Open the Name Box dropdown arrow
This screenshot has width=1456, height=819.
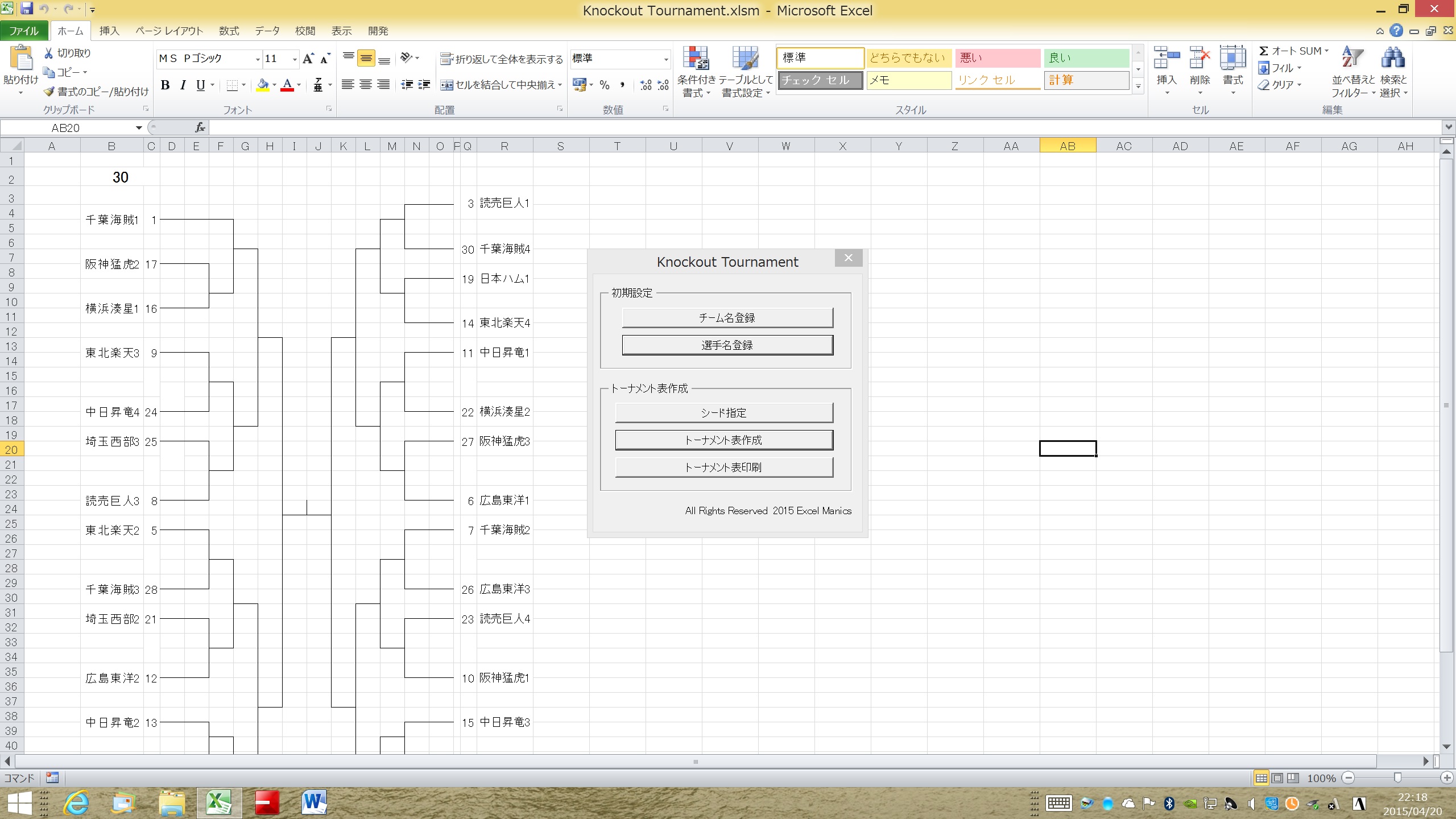[x=139, y=128]
